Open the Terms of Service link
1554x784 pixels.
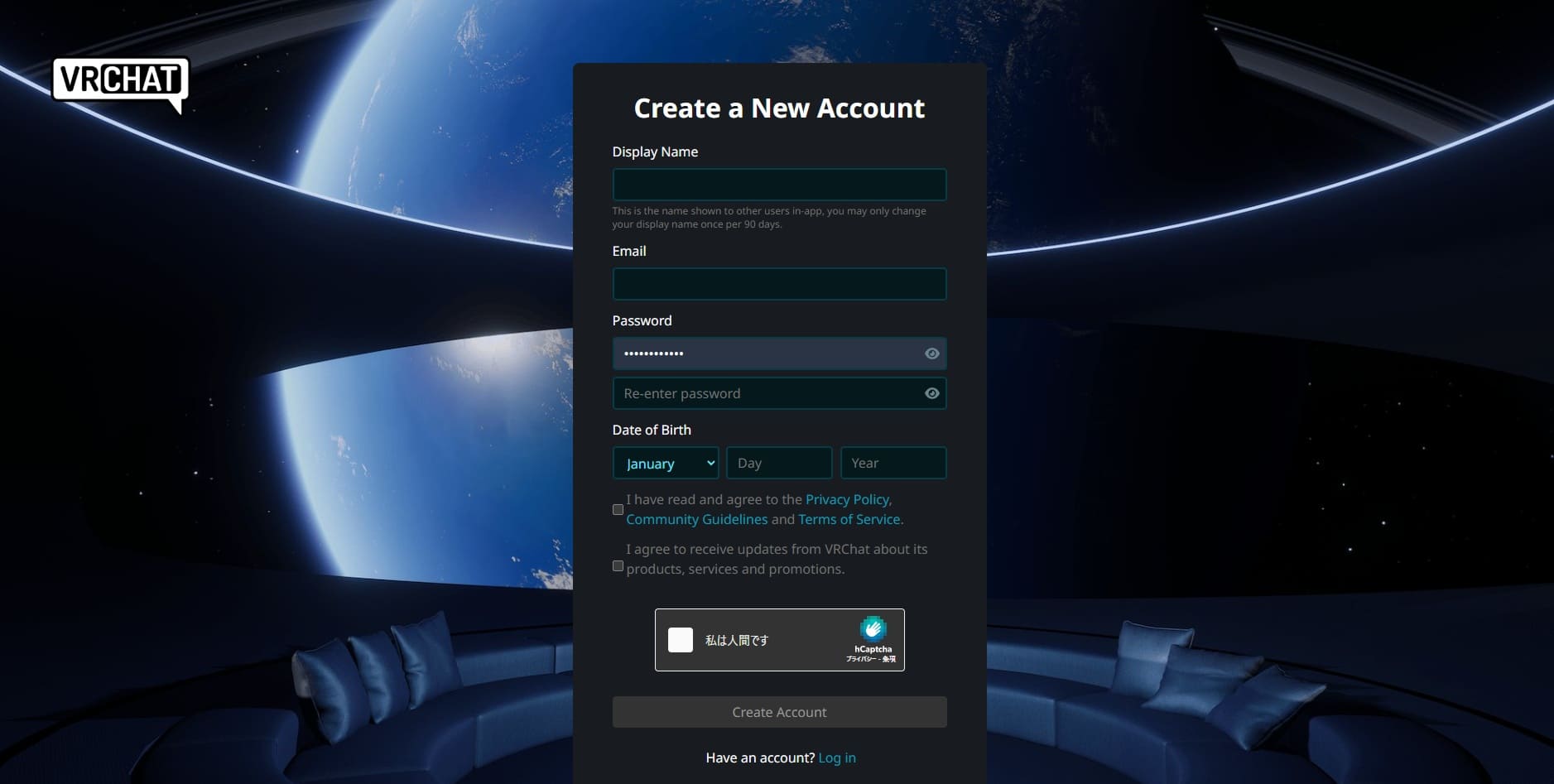849,519
